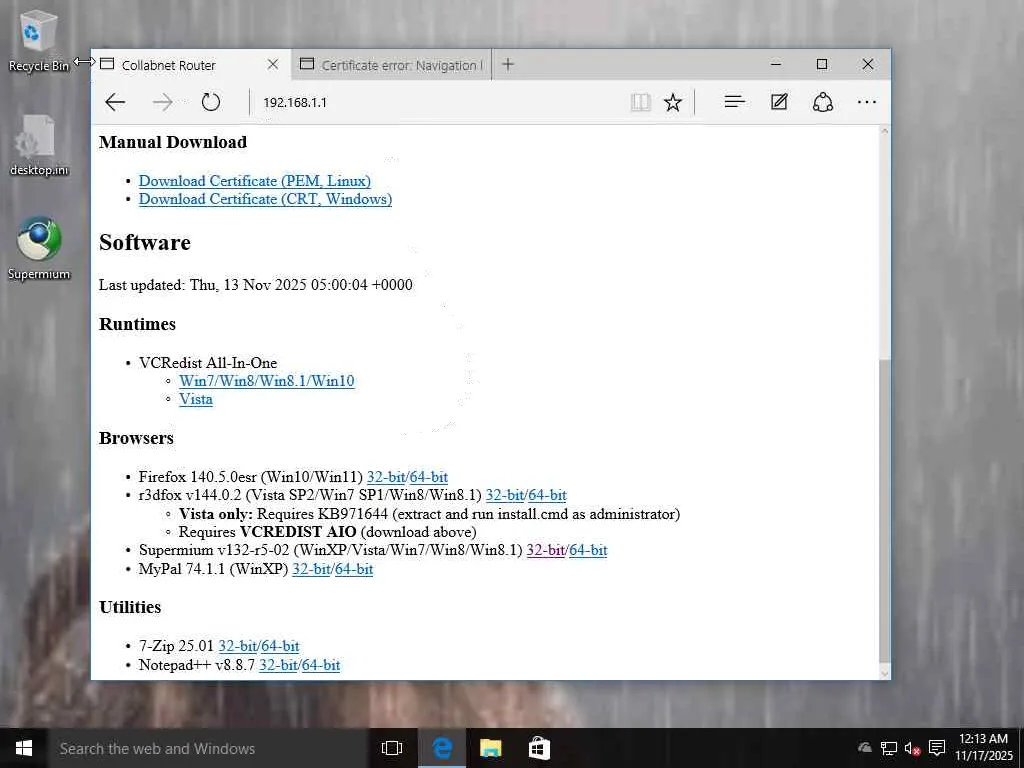Open VCRedist Vista link
The height and width of the screenshot is (768, 1024).
[x=196, y=399]
